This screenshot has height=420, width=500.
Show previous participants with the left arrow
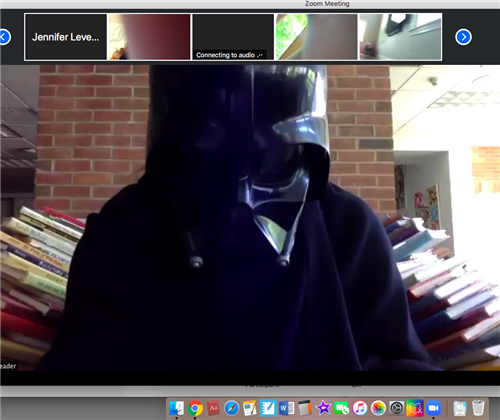[4, 37]
